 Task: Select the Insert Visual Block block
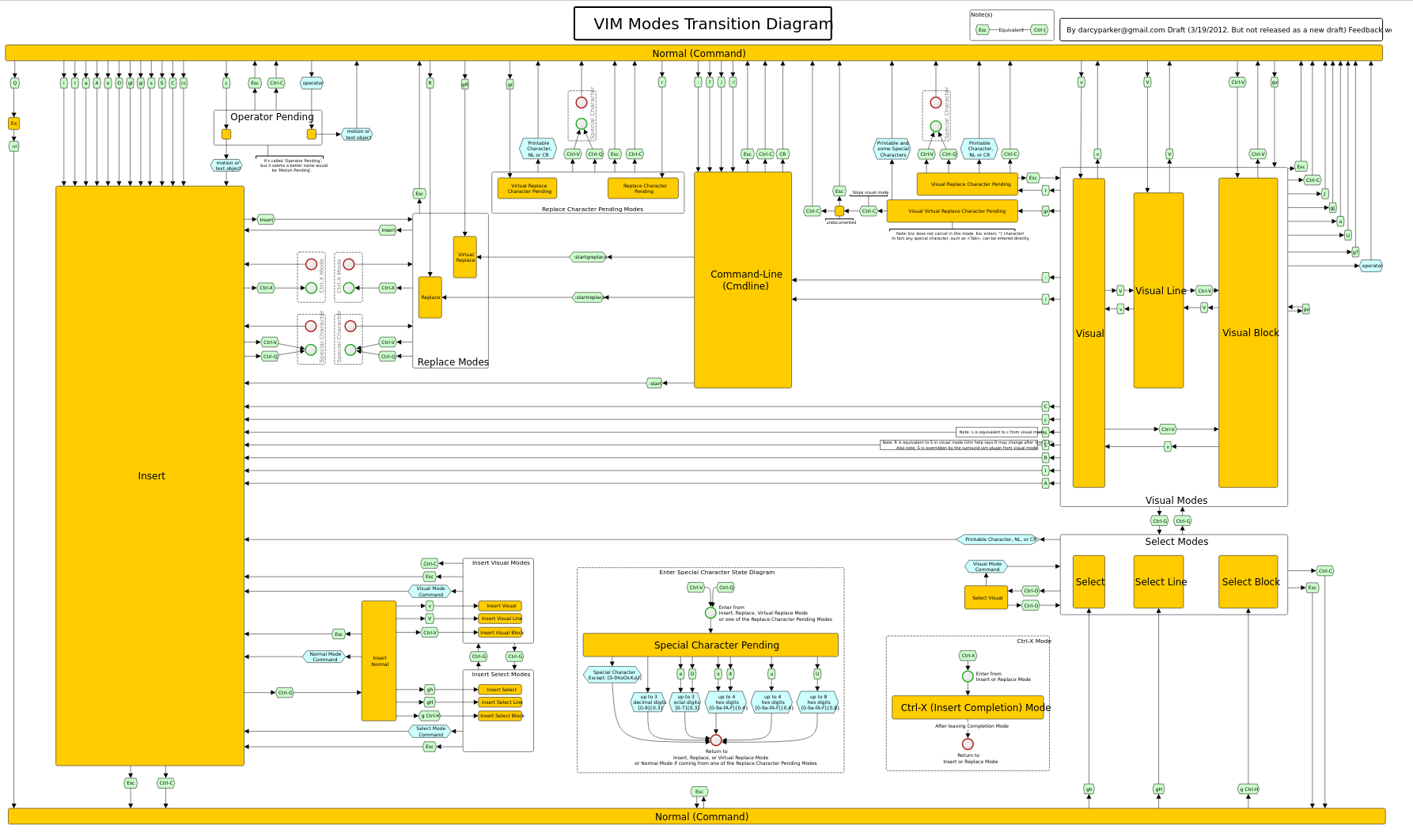[x=500, y=633]
